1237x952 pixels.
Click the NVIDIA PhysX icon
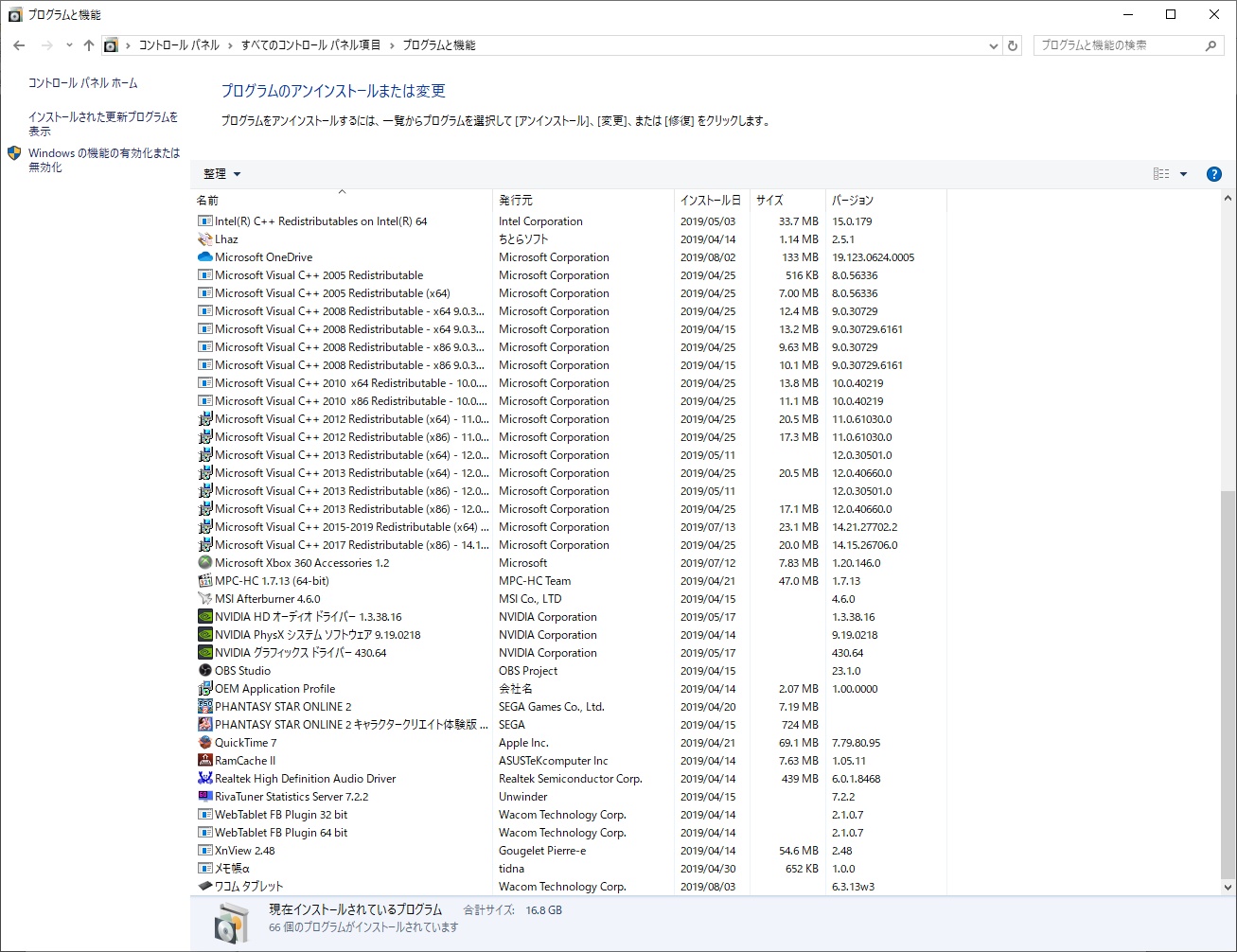[x=205, y=635]
